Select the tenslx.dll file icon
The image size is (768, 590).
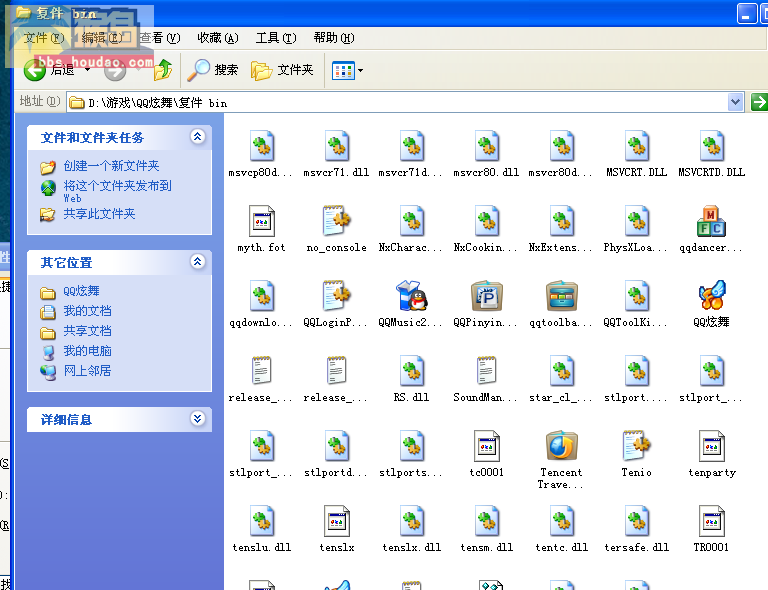click(x=411, y=520)
